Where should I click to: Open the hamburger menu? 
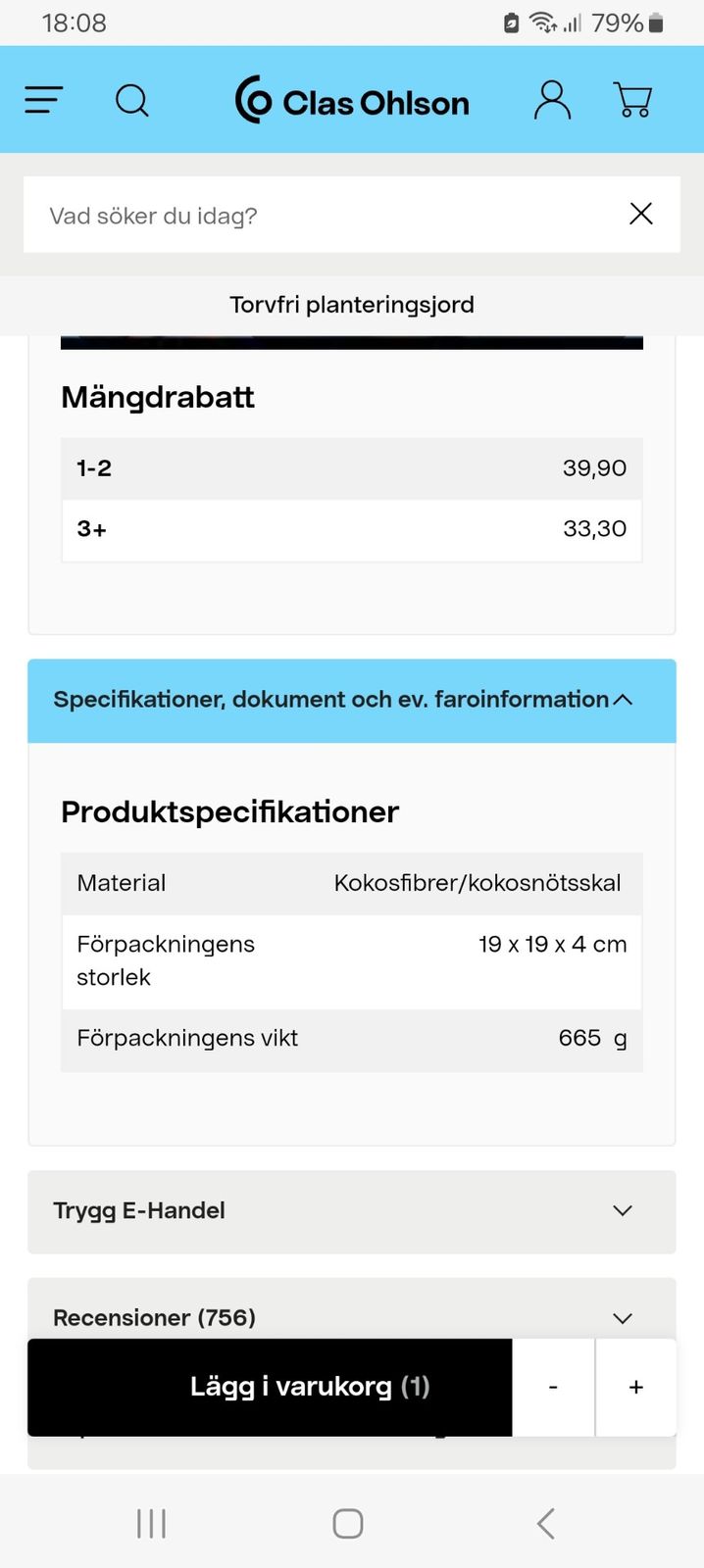(x=44, y=100)
